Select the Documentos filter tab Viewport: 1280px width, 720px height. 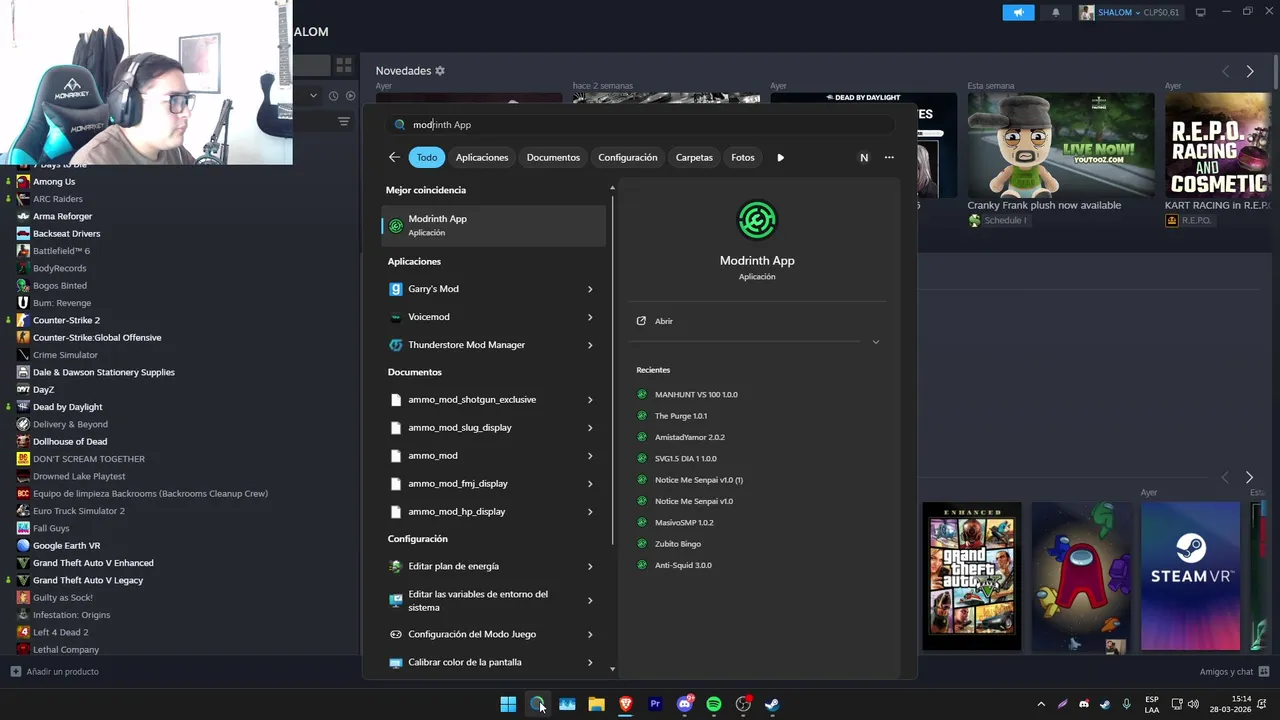tap(553, 157)
